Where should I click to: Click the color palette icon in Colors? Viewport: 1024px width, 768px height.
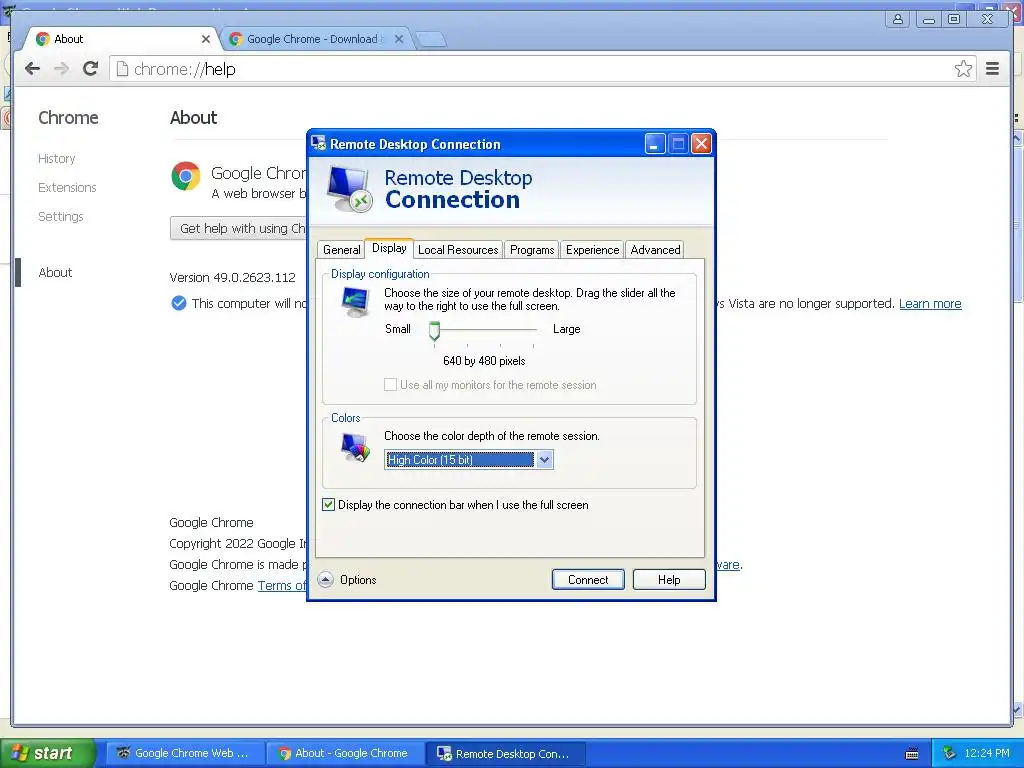point(356,448)
